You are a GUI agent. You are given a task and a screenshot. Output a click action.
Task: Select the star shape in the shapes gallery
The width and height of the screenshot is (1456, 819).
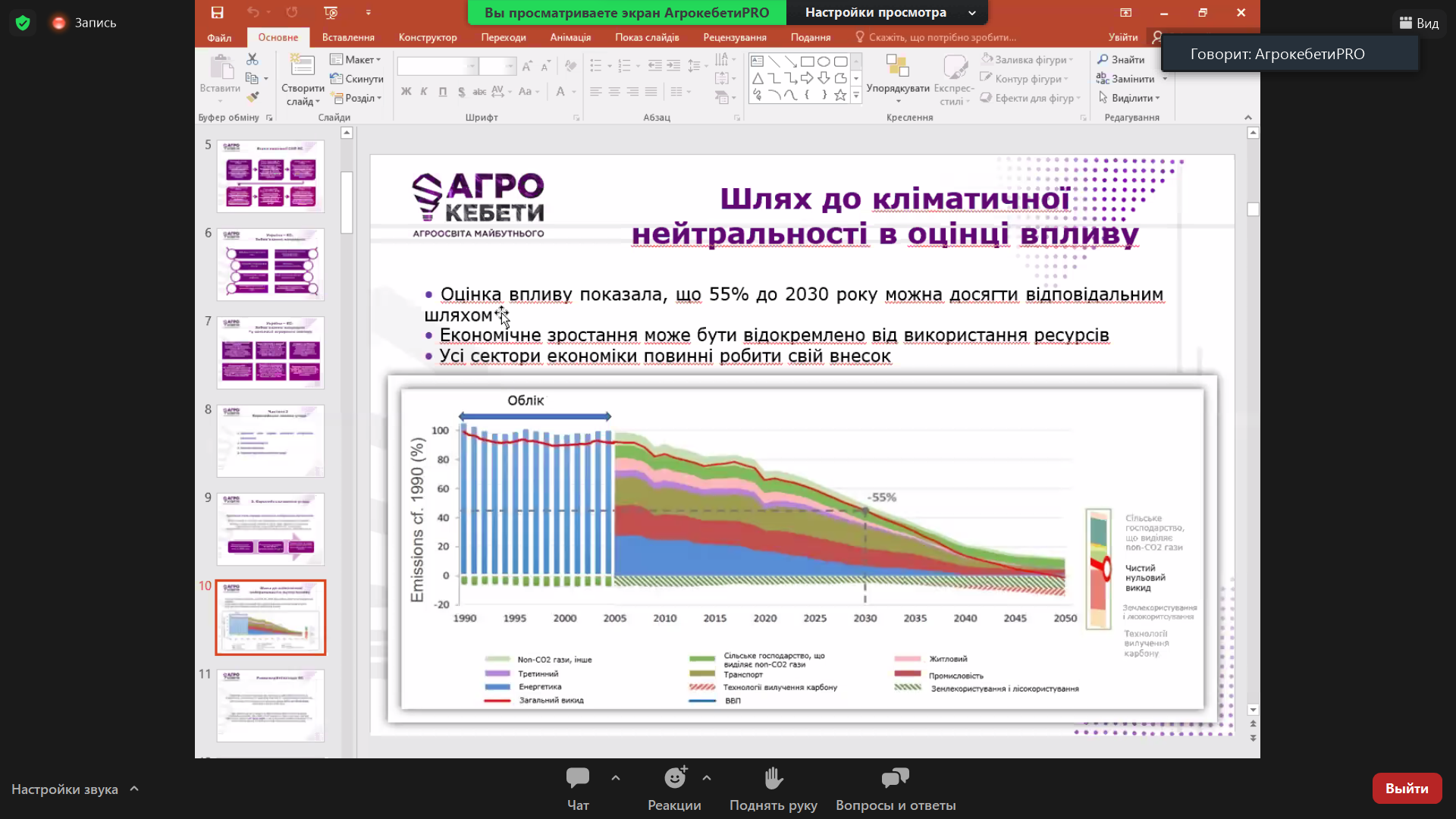839,96
